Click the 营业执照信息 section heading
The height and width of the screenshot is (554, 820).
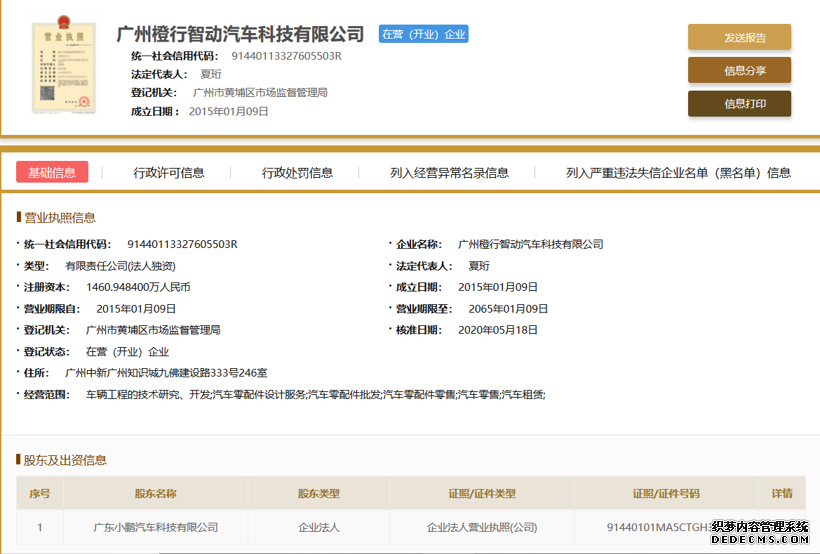coord(60,218)
